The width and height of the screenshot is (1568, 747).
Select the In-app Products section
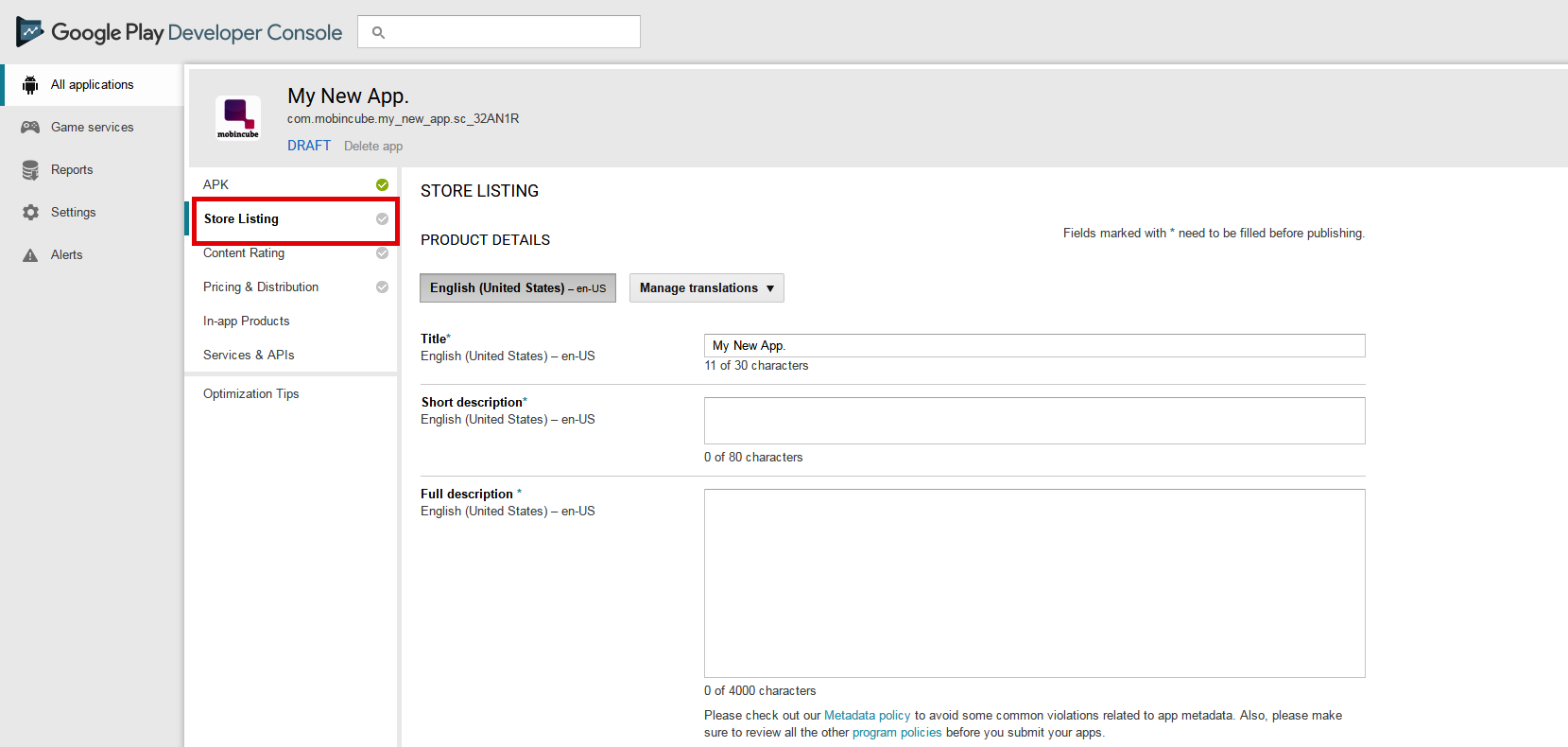(291, 321)
